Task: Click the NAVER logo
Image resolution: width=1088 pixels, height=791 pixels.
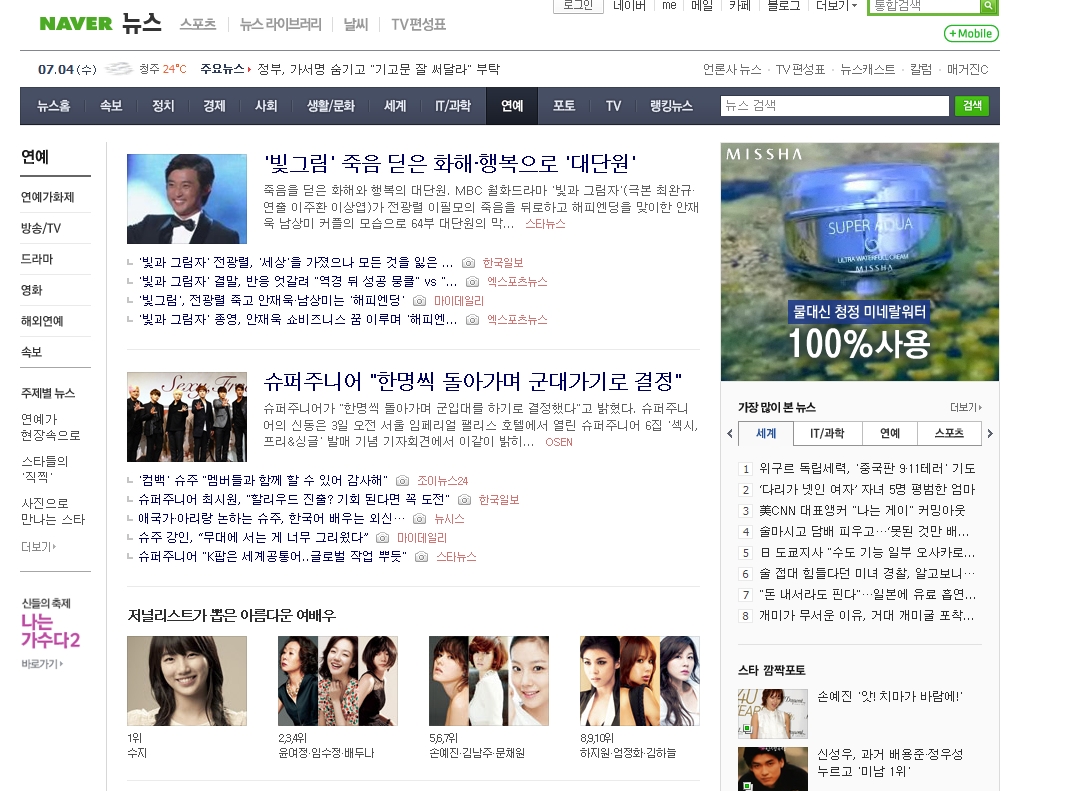Action: 76,24
